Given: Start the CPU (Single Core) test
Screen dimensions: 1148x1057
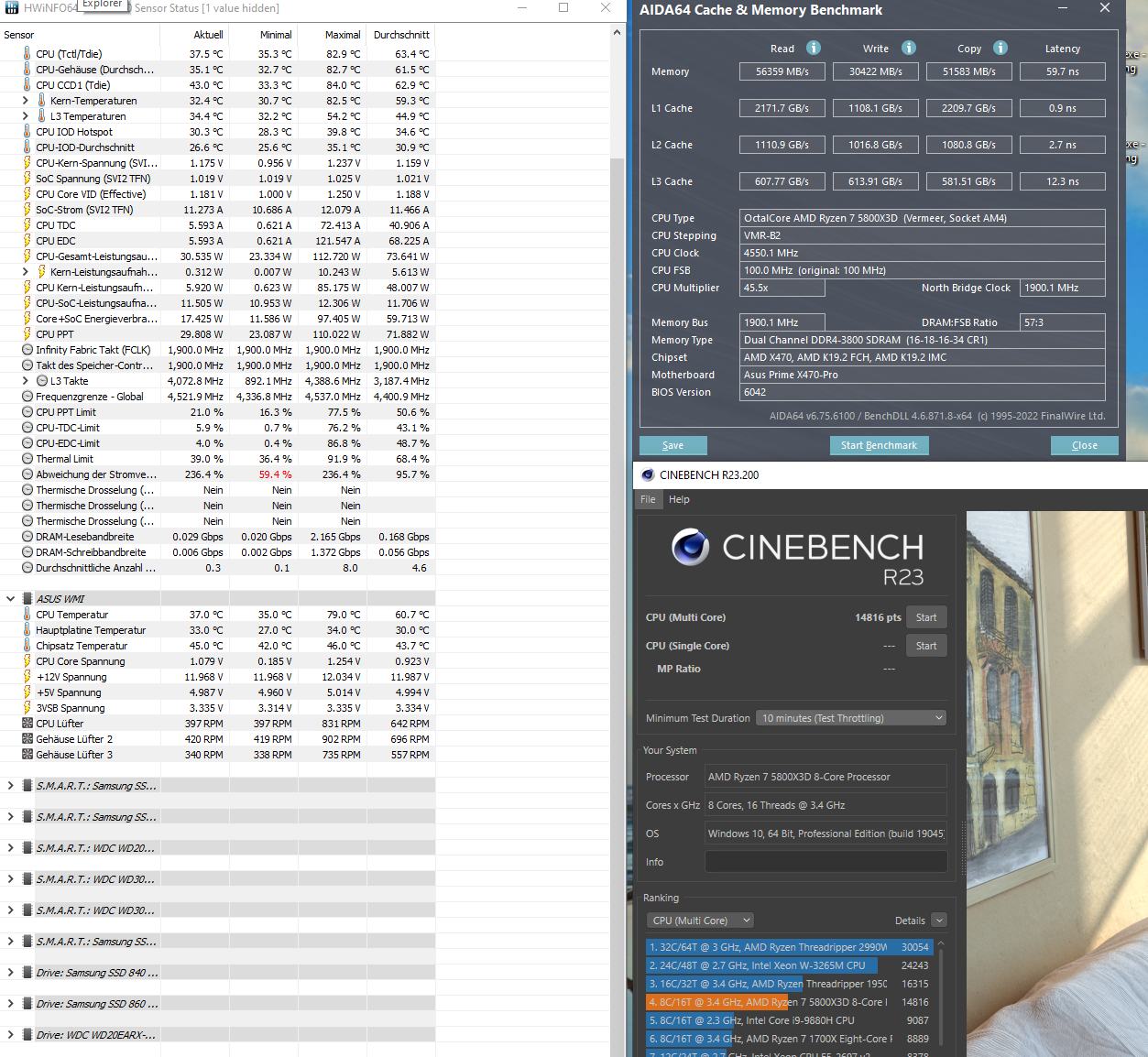Looking at the screenshot, I should (x=926, y=646).
